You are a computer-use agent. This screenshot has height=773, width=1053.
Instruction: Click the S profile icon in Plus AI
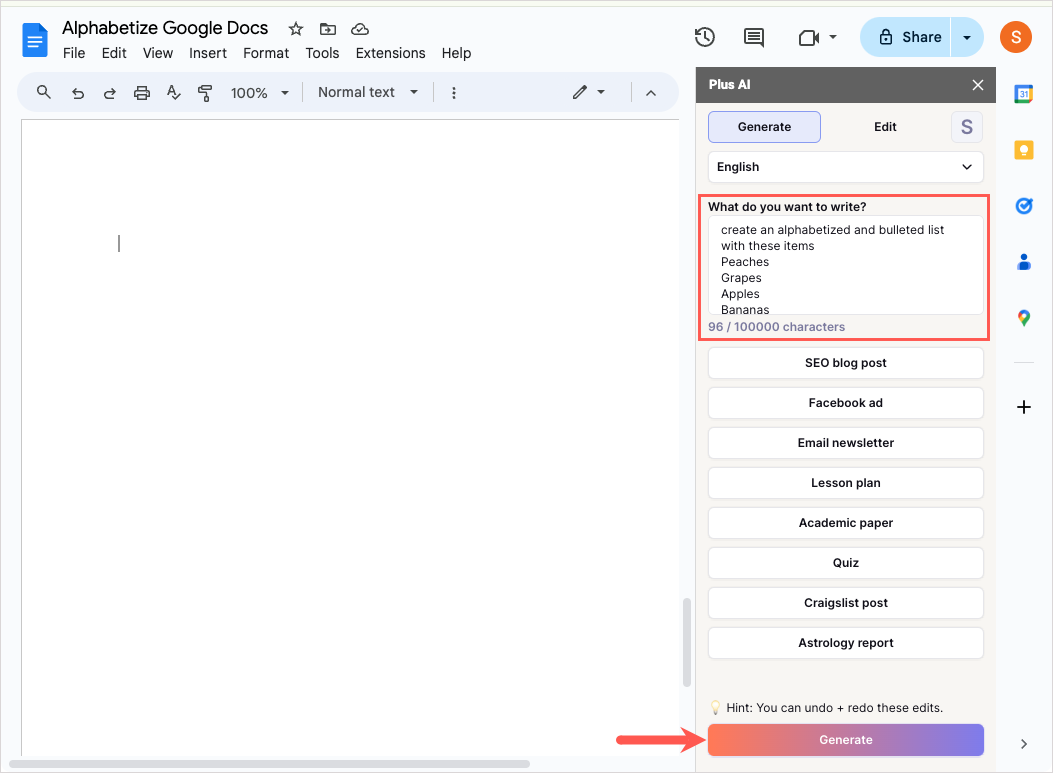[x=967, y=127]
